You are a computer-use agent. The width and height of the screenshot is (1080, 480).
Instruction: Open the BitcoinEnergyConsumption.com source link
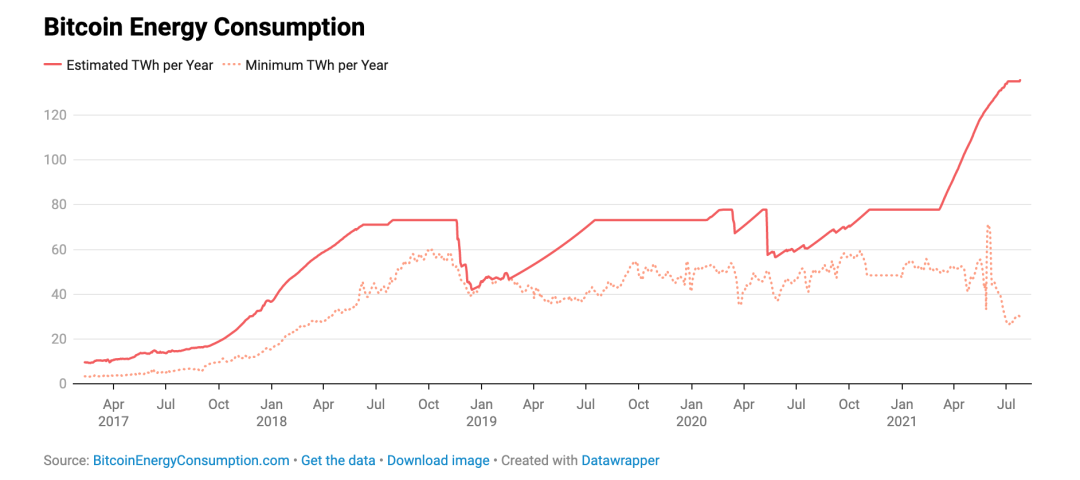[x=191, y=460]
